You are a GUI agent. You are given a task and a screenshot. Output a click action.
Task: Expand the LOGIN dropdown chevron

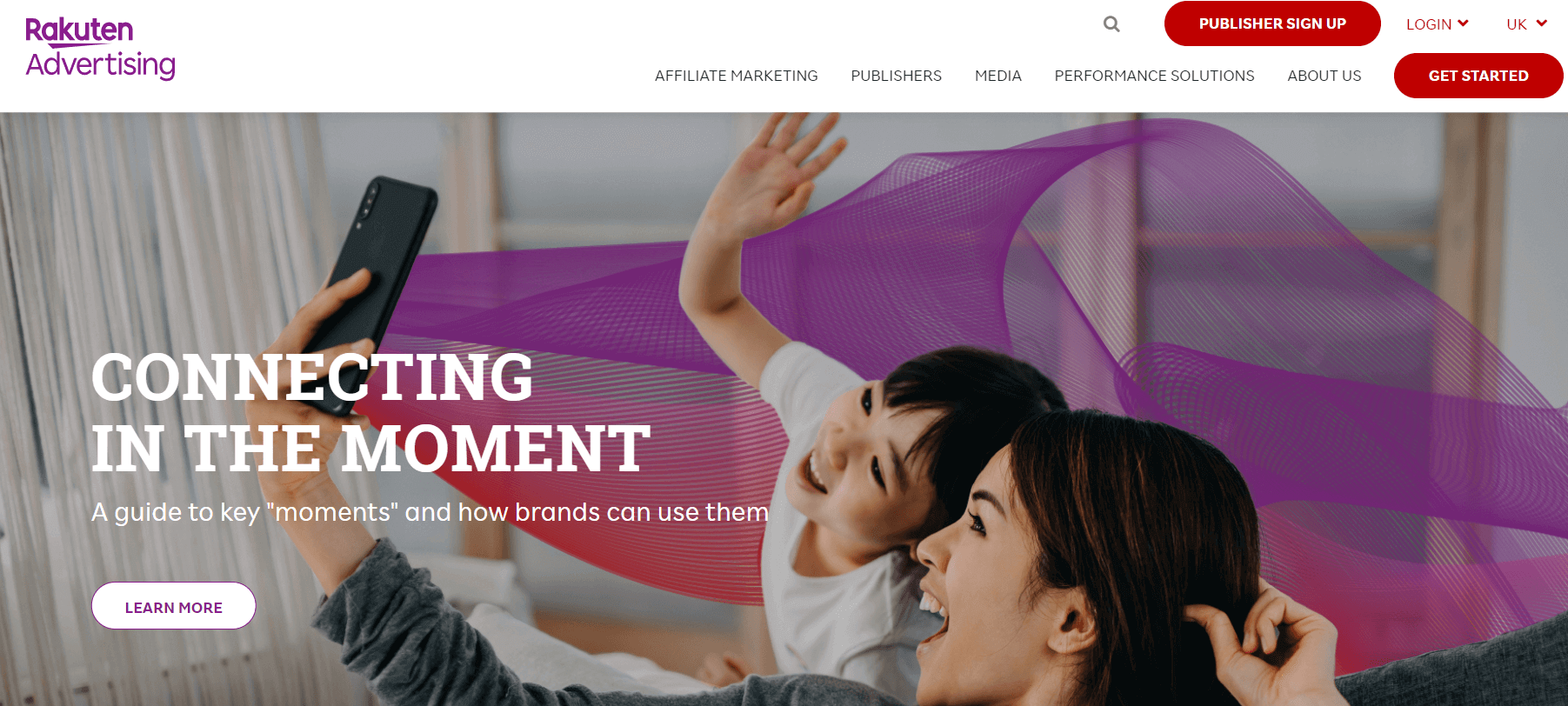(1463, 23)
